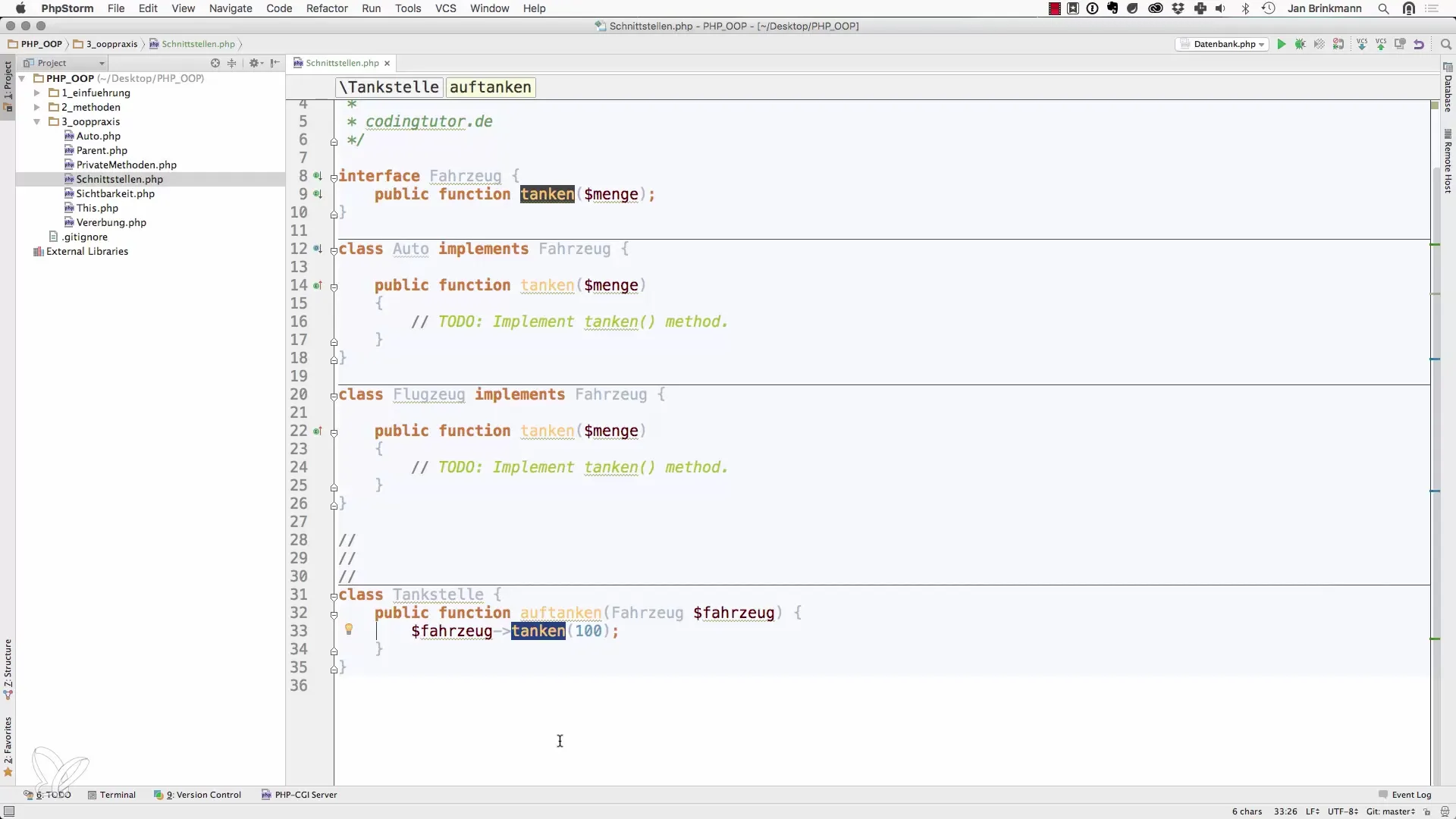1456x819 pixels.
Task: Commit changes with VCS up-arrow icon
Action: click(x=1381, y=44)
